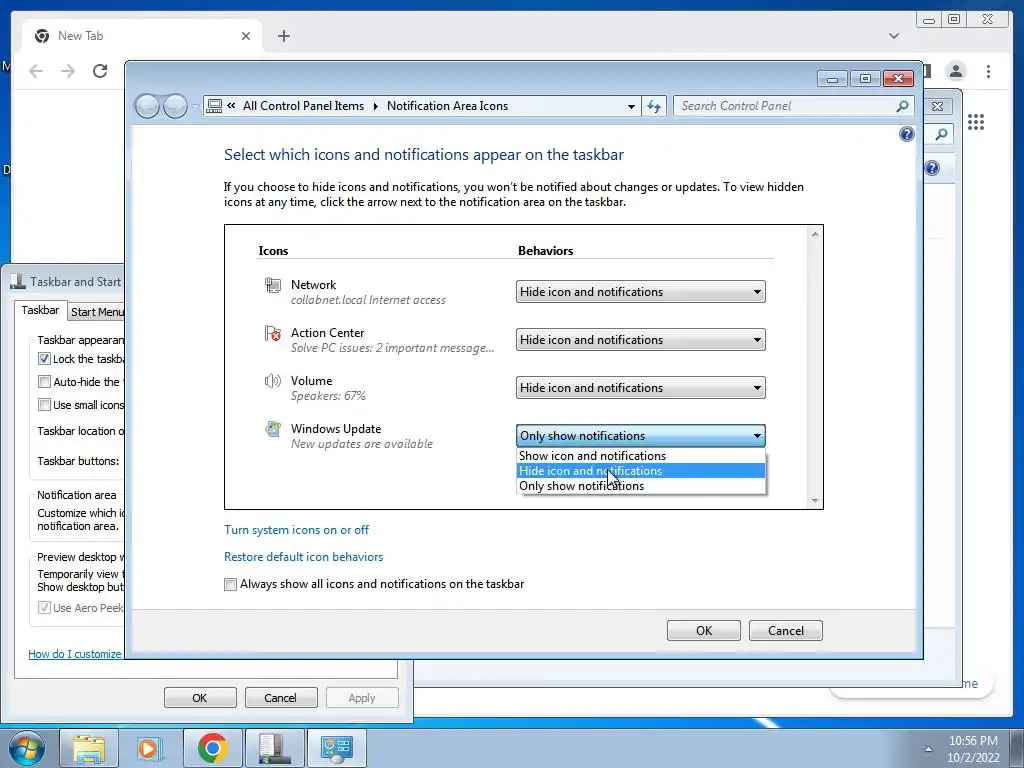Open the server icon on the taskbar
The image size is (1024, 768).
pos(274,748)
